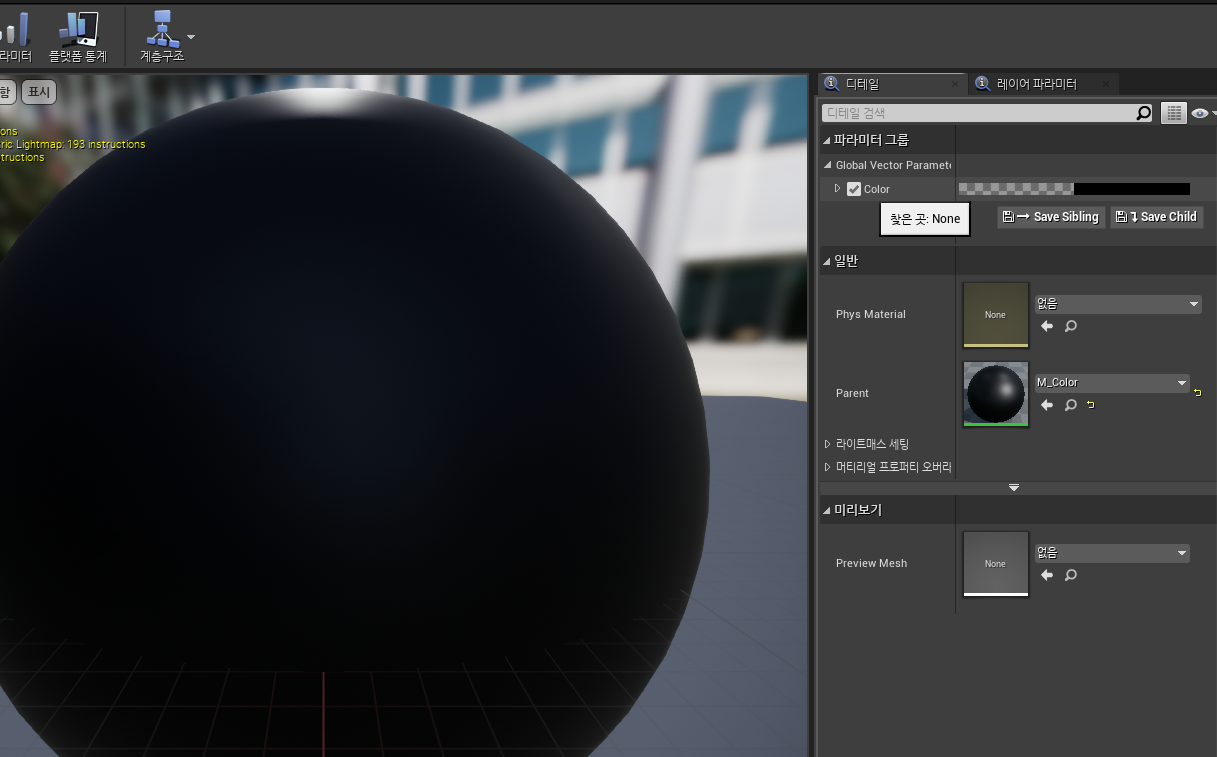Collapse the 일반 section
Screen dimensions: 1217x757
(x=827, y=261)
